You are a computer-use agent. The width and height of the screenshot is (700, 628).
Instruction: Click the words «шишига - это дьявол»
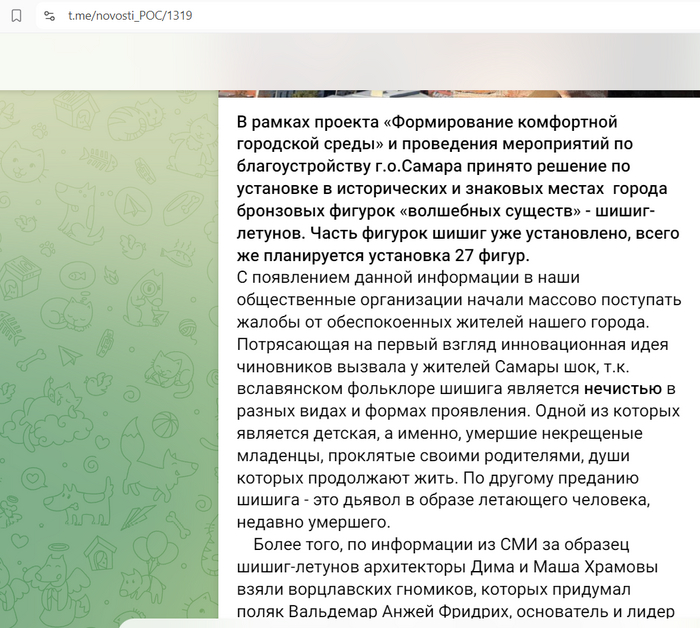click(318, 500)
